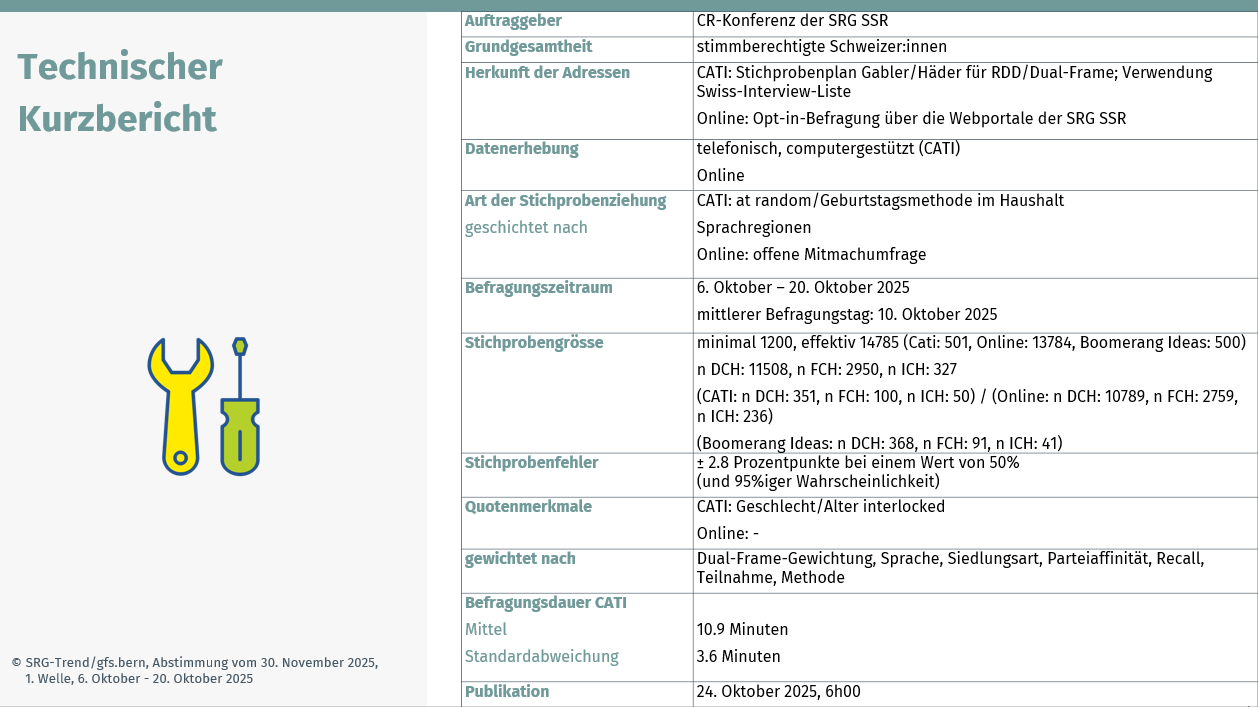Viewport: 1258px width, 707px height.
Task: Select the 'Technischer Kurzbericht' title
Action: coord(119,92)
